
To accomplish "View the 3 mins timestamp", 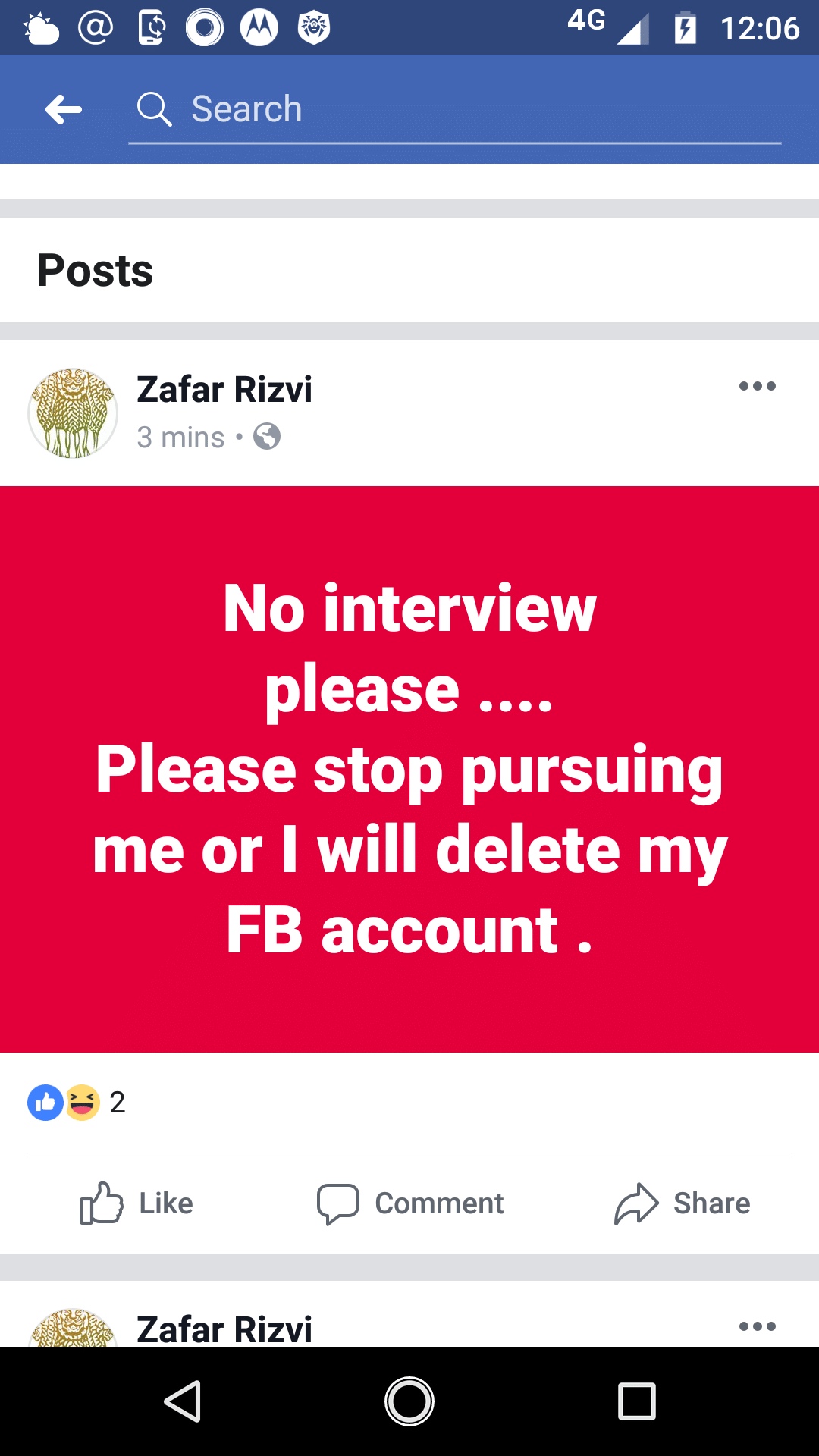I will pos(180,437).
